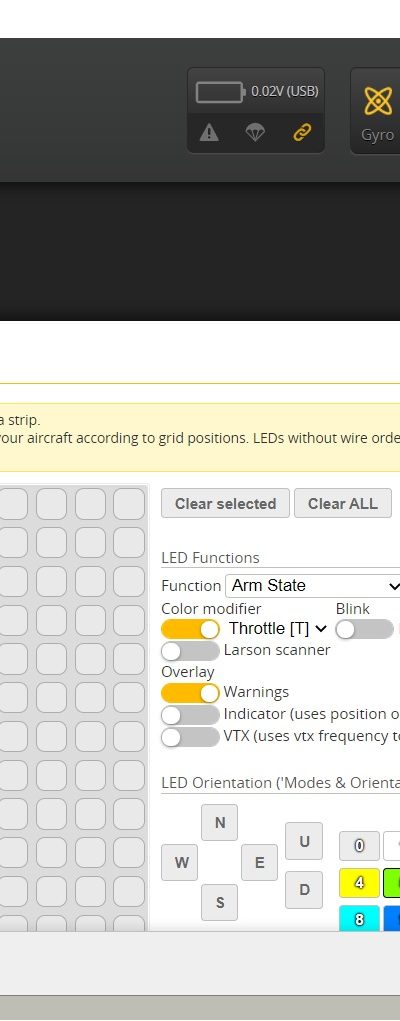This screenshot has width=400, height=1021.
Task: Turn on the VTX overlay toggle
Action: (190, 737)
